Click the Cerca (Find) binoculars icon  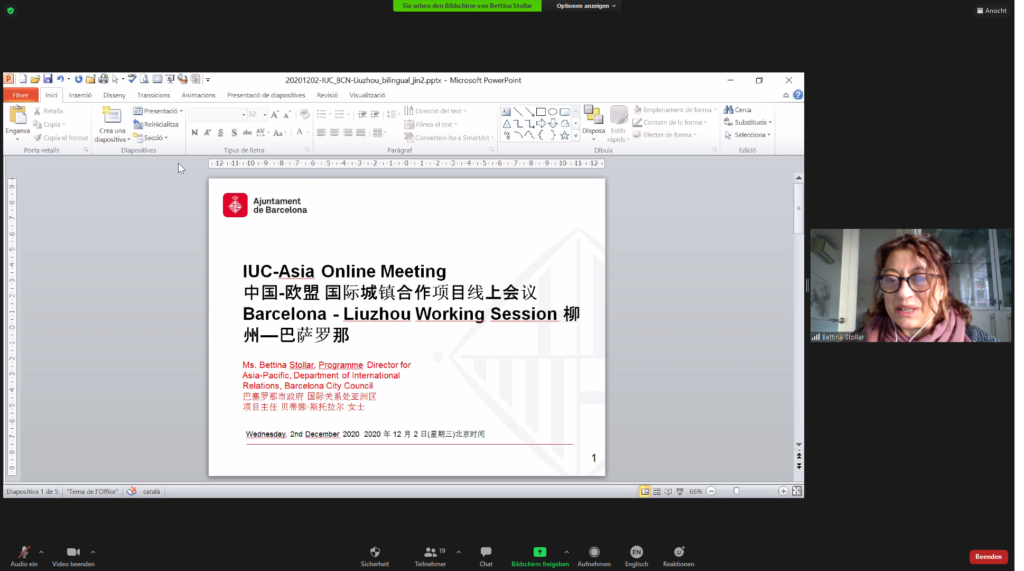(x=729, y=110)
